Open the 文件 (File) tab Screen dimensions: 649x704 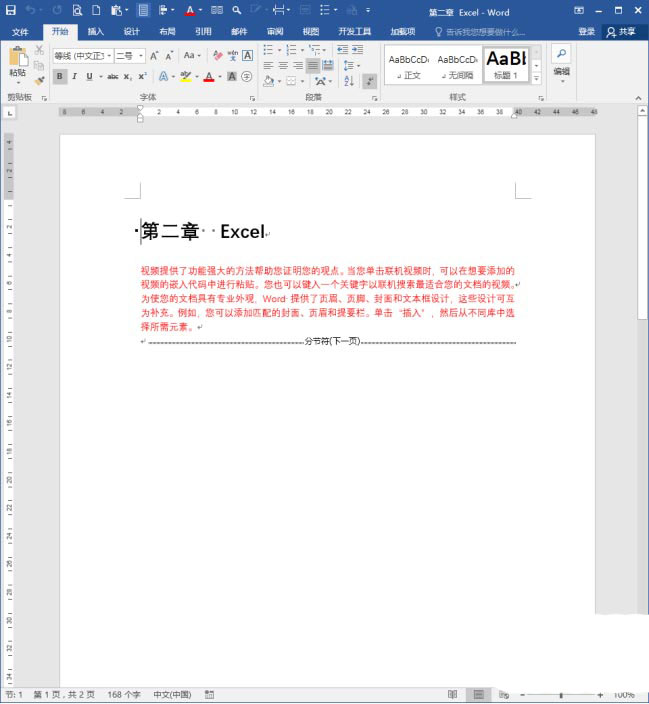pos(20,32)
